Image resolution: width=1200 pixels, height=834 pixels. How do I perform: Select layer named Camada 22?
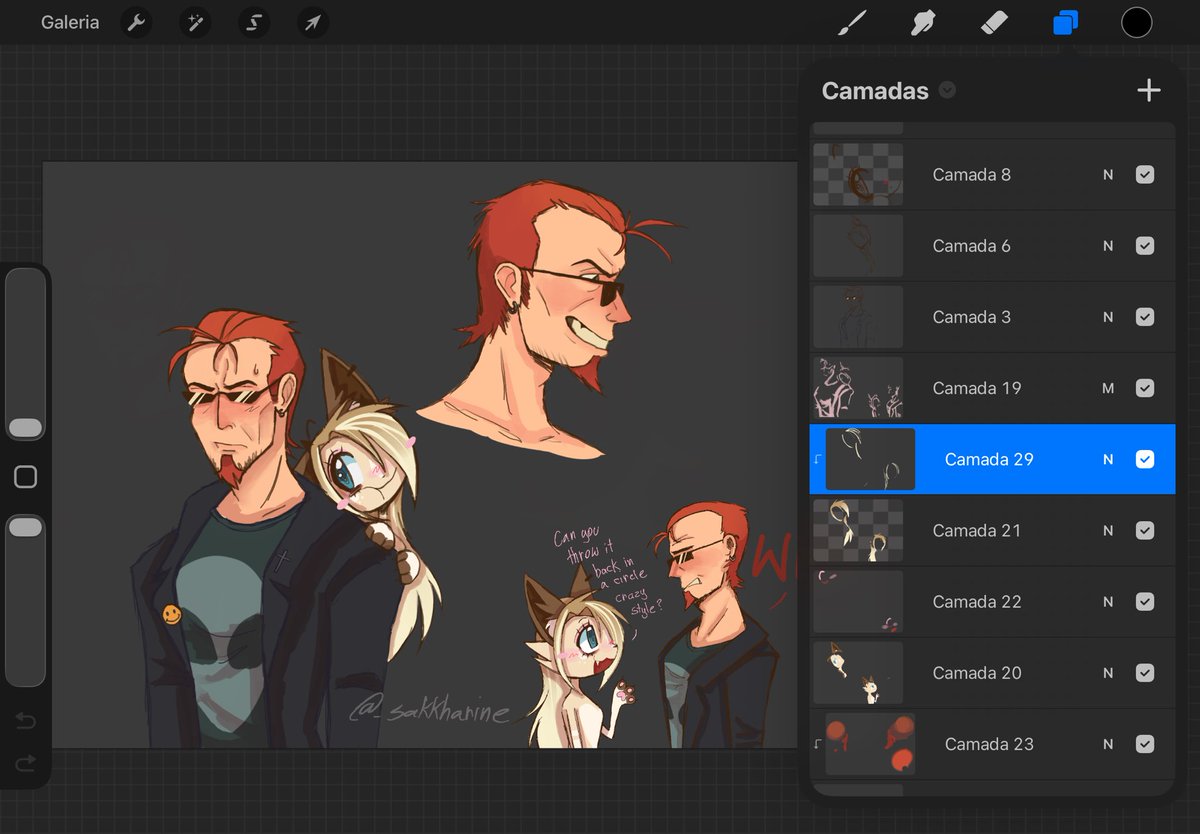tap(977, 602)
